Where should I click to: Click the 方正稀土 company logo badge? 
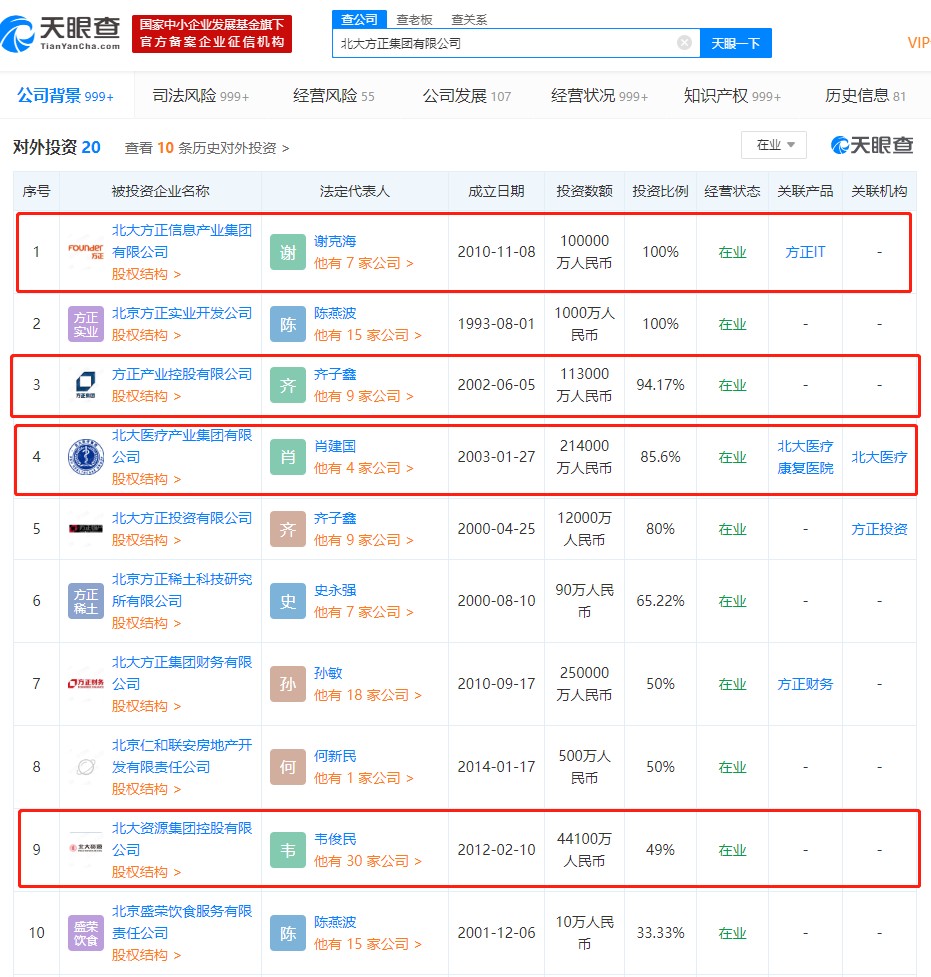pos(86,601)
